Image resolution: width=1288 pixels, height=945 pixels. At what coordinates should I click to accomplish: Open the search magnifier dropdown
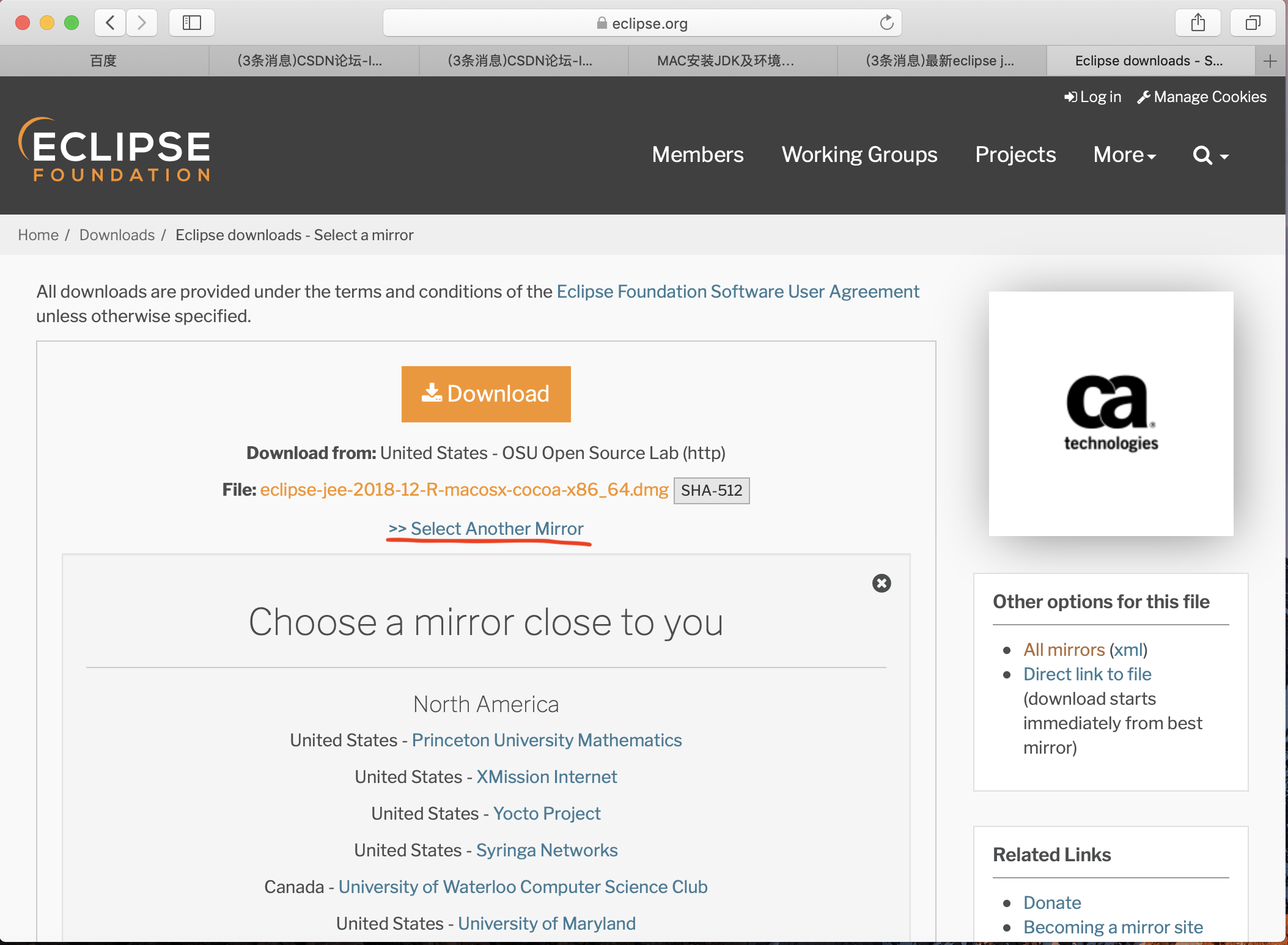[1210, 155]
